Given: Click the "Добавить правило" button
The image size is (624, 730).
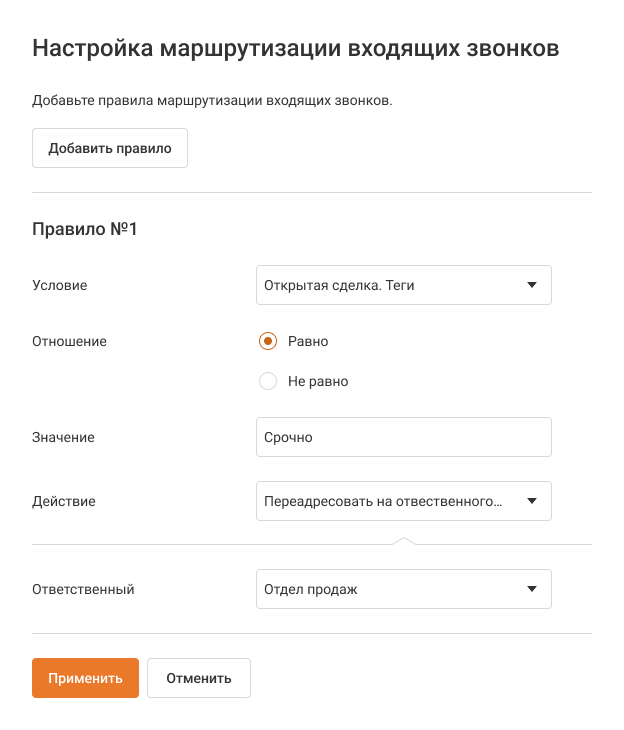Looking at the screenshot, I should (110, 148).
